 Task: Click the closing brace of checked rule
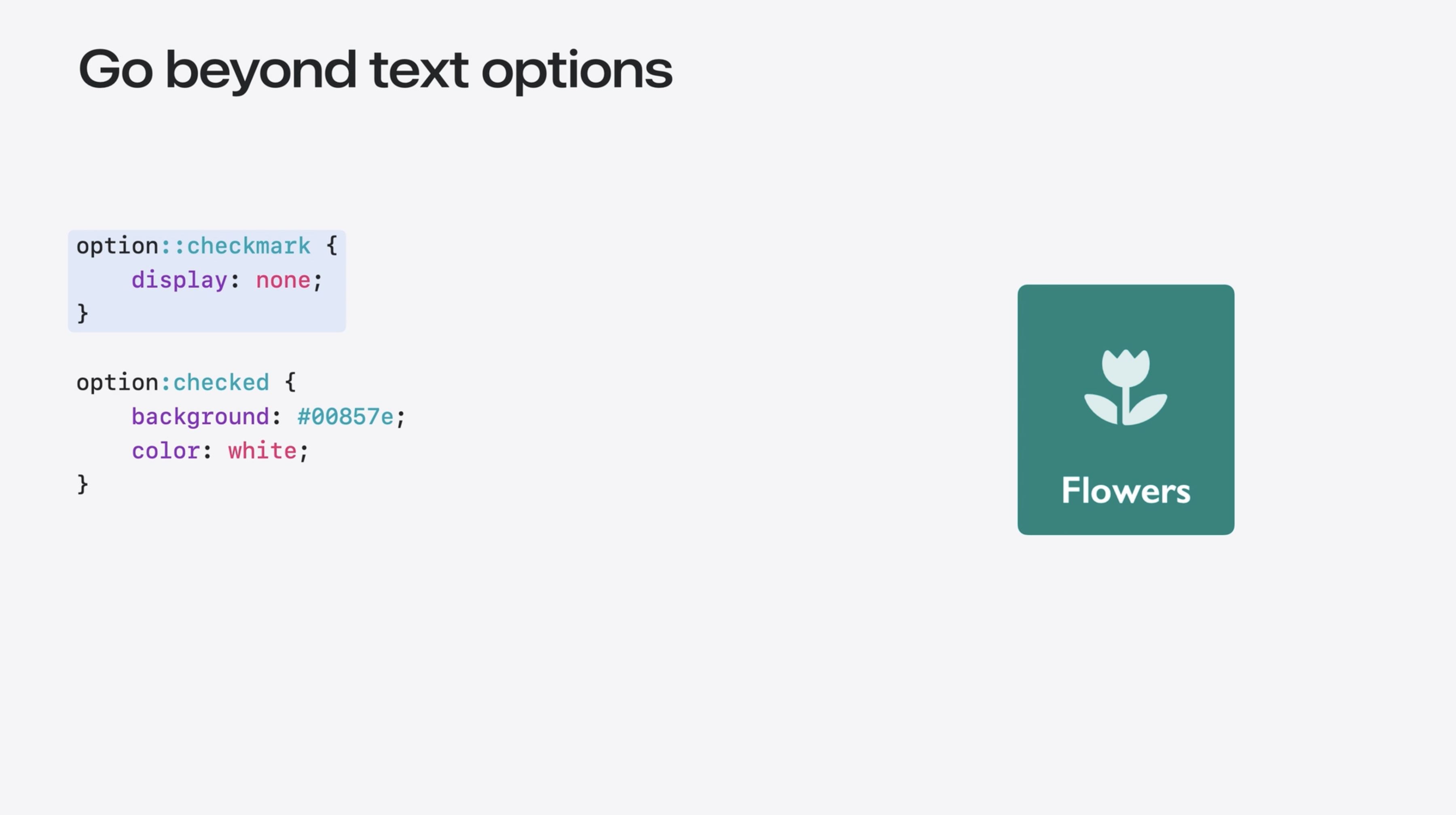83,485
